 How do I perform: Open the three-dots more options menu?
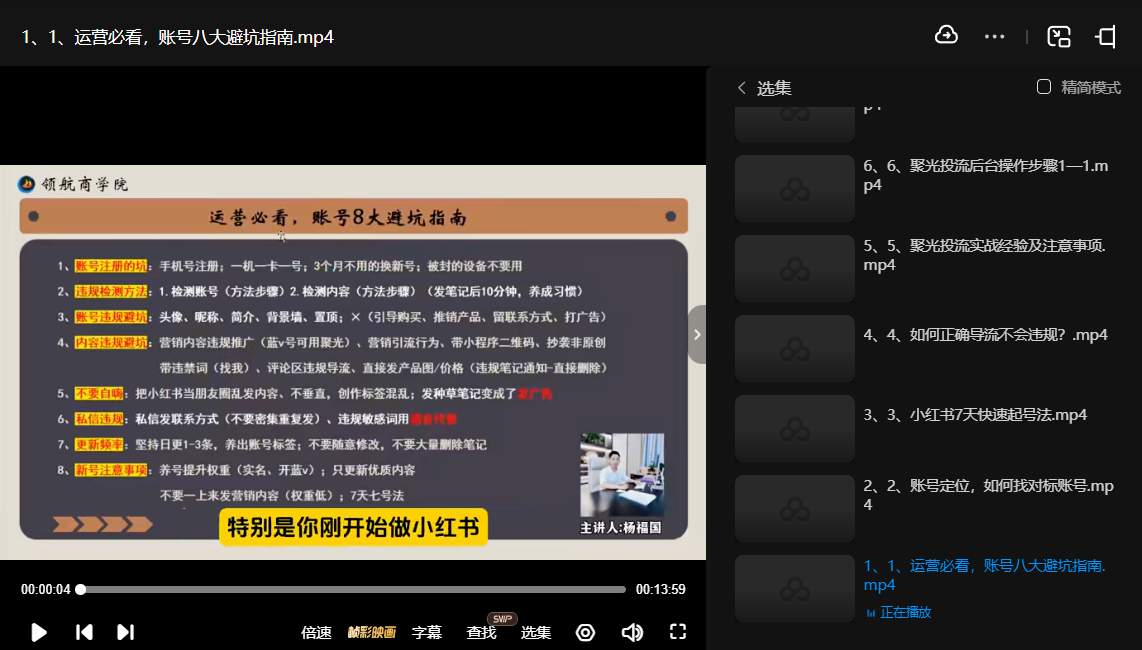coord(994,37)
